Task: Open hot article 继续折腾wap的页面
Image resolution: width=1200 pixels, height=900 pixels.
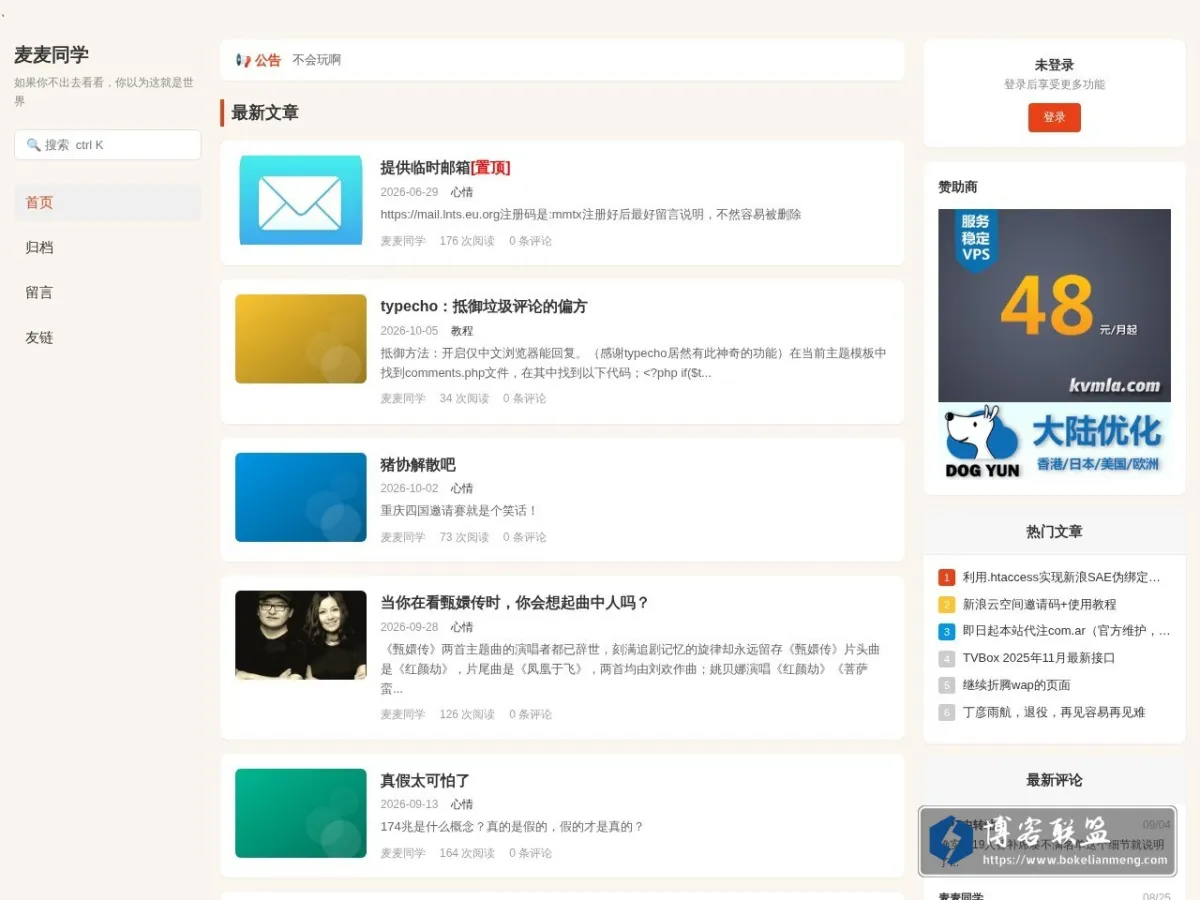Action: [x=1017, y=685]
